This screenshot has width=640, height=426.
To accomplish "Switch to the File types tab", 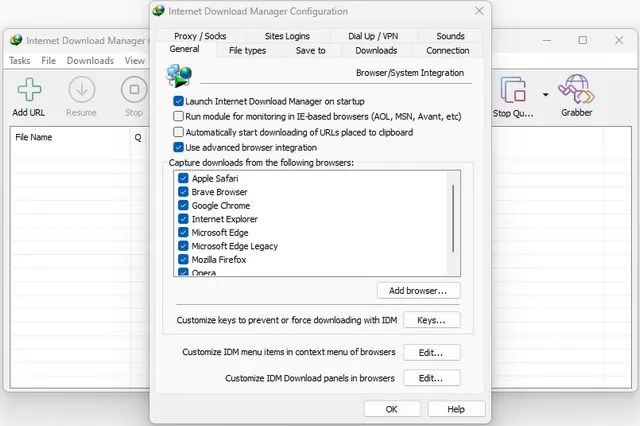I will [x=247, y=50].
